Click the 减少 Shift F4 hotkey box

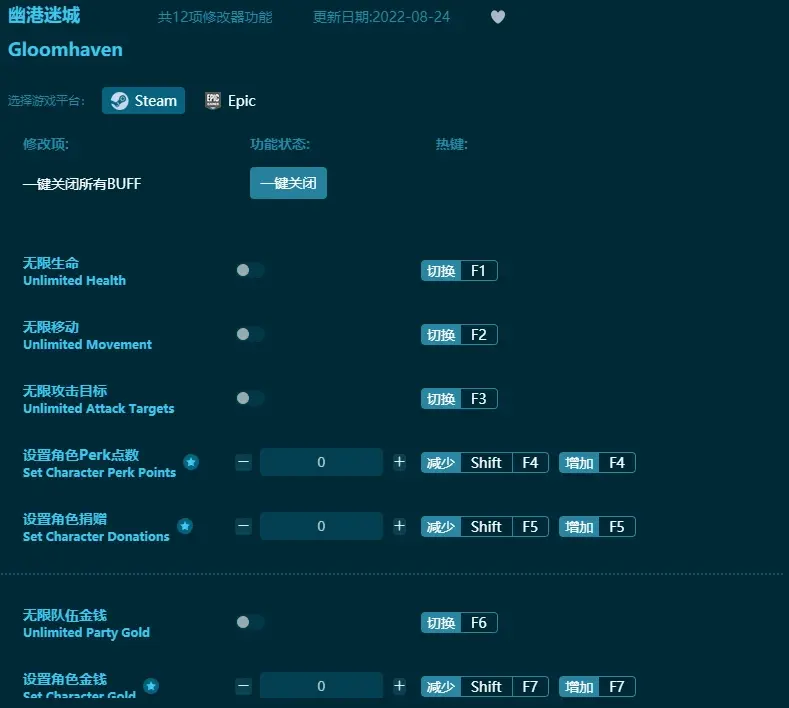485,462
